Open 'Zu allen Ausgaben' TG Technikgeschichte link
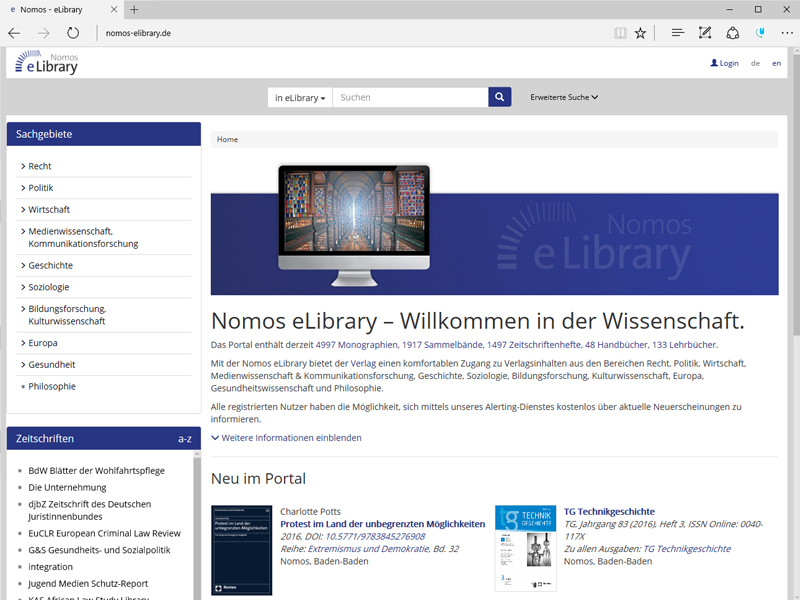800x600 pixels. 687,549
